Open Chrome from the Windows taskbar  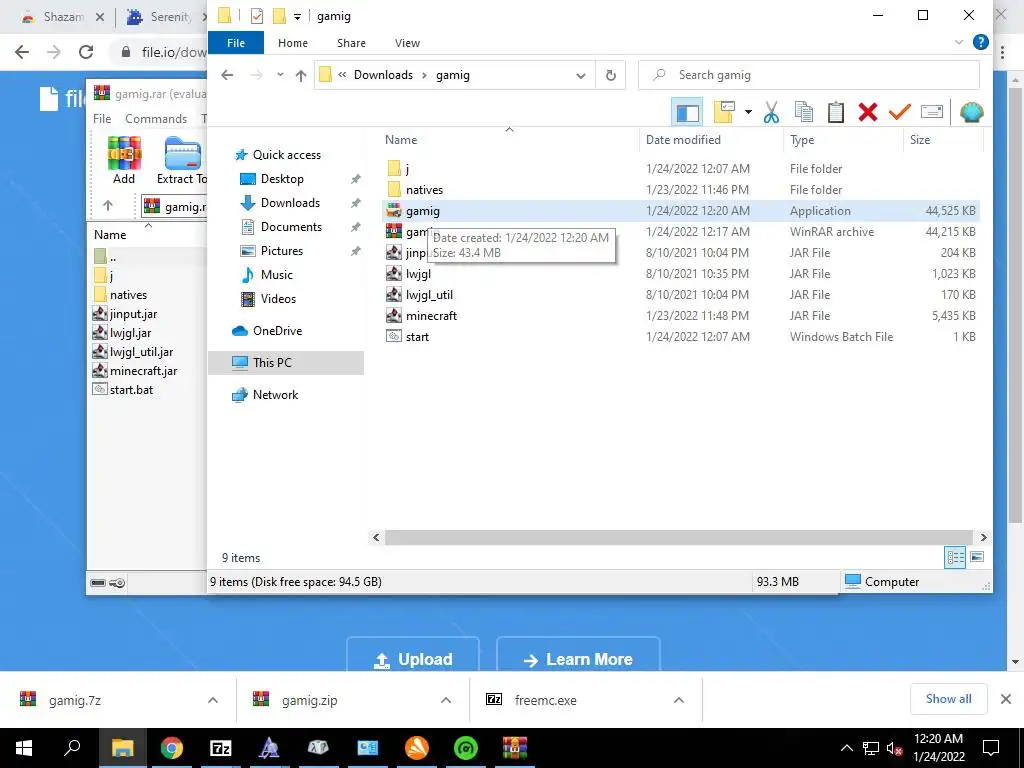click(x=172, y=748)
